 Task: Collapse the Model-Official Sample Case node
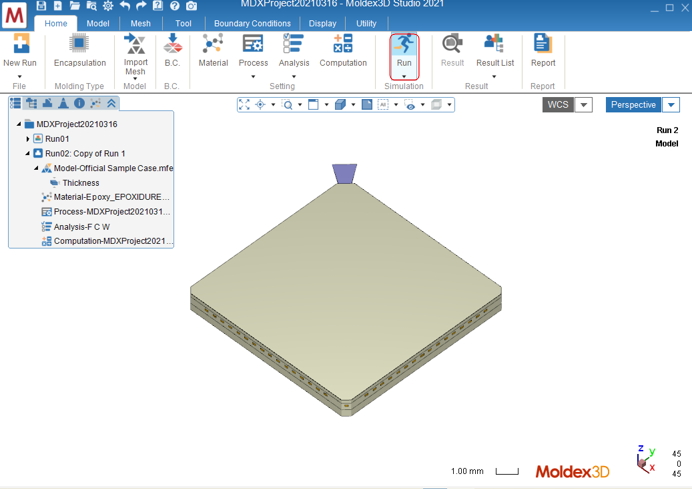point(36,168)
